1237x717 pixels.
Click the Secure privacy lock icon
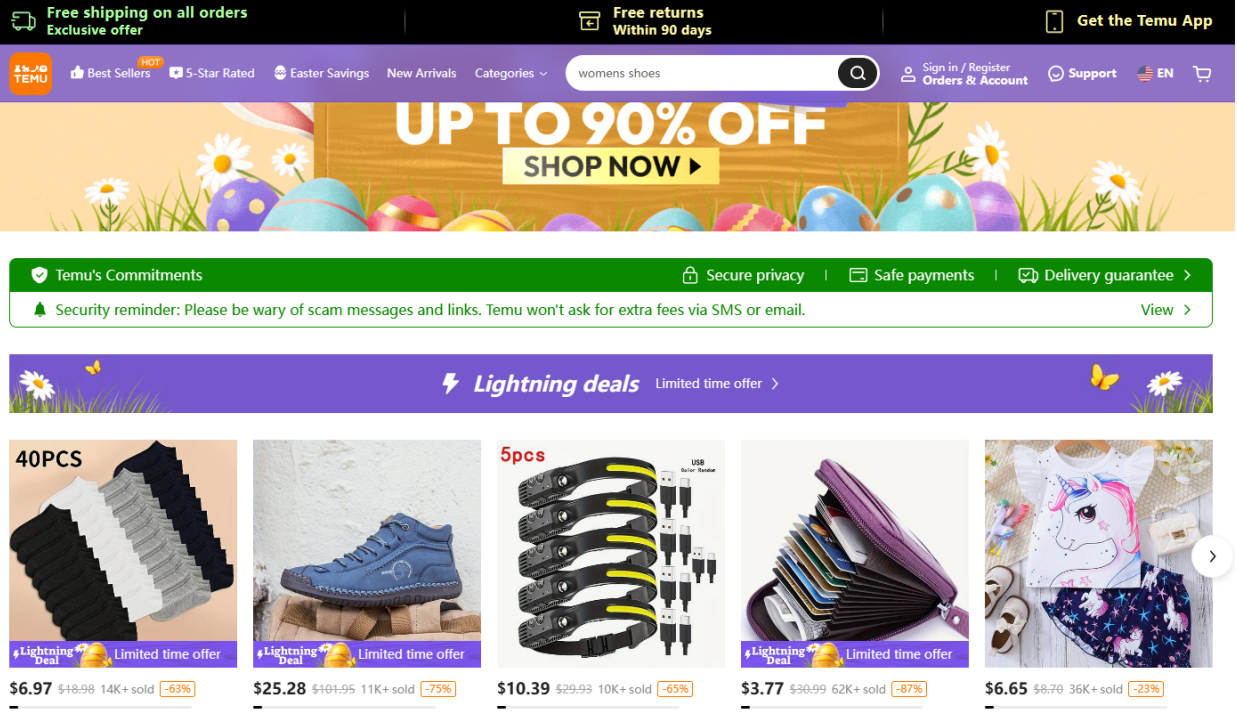click(689, 275)
